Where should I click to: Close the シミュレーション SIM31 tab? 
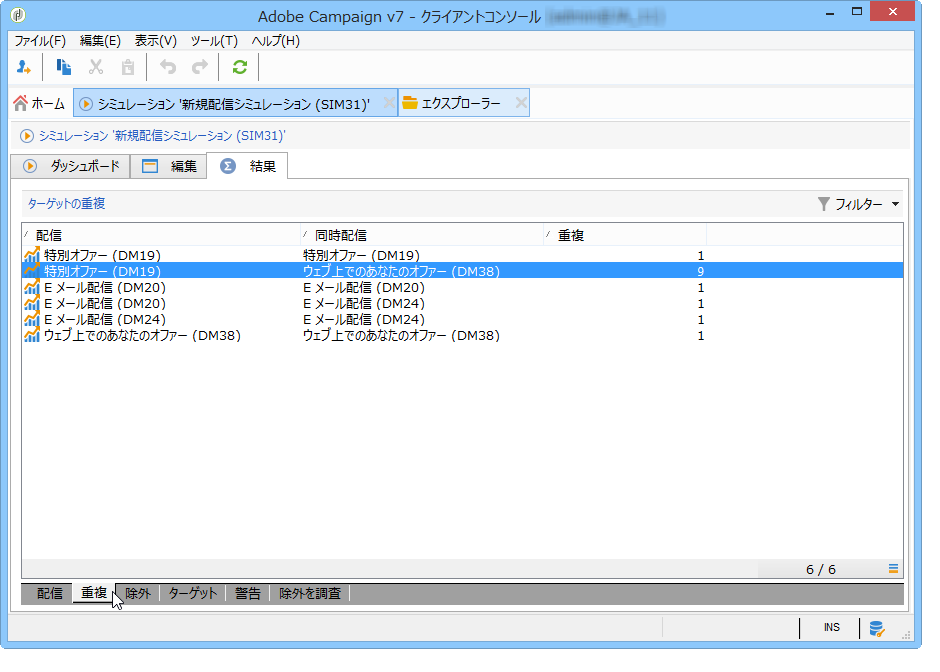coord(388,103)
